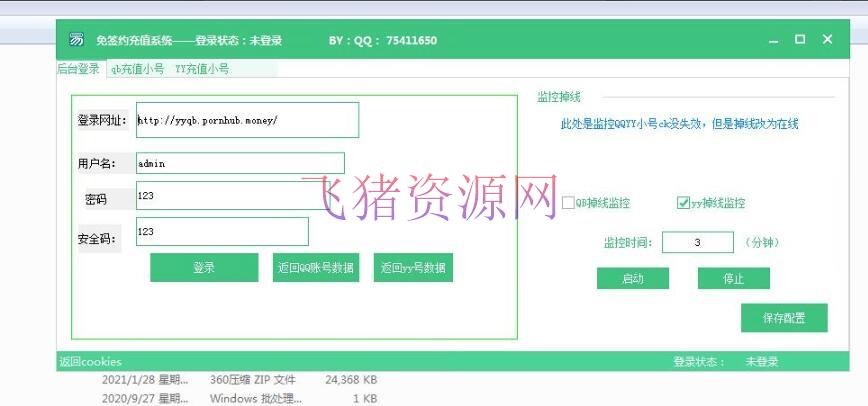Enable the QB掉线监控 checkbox

tap(568, 203)
